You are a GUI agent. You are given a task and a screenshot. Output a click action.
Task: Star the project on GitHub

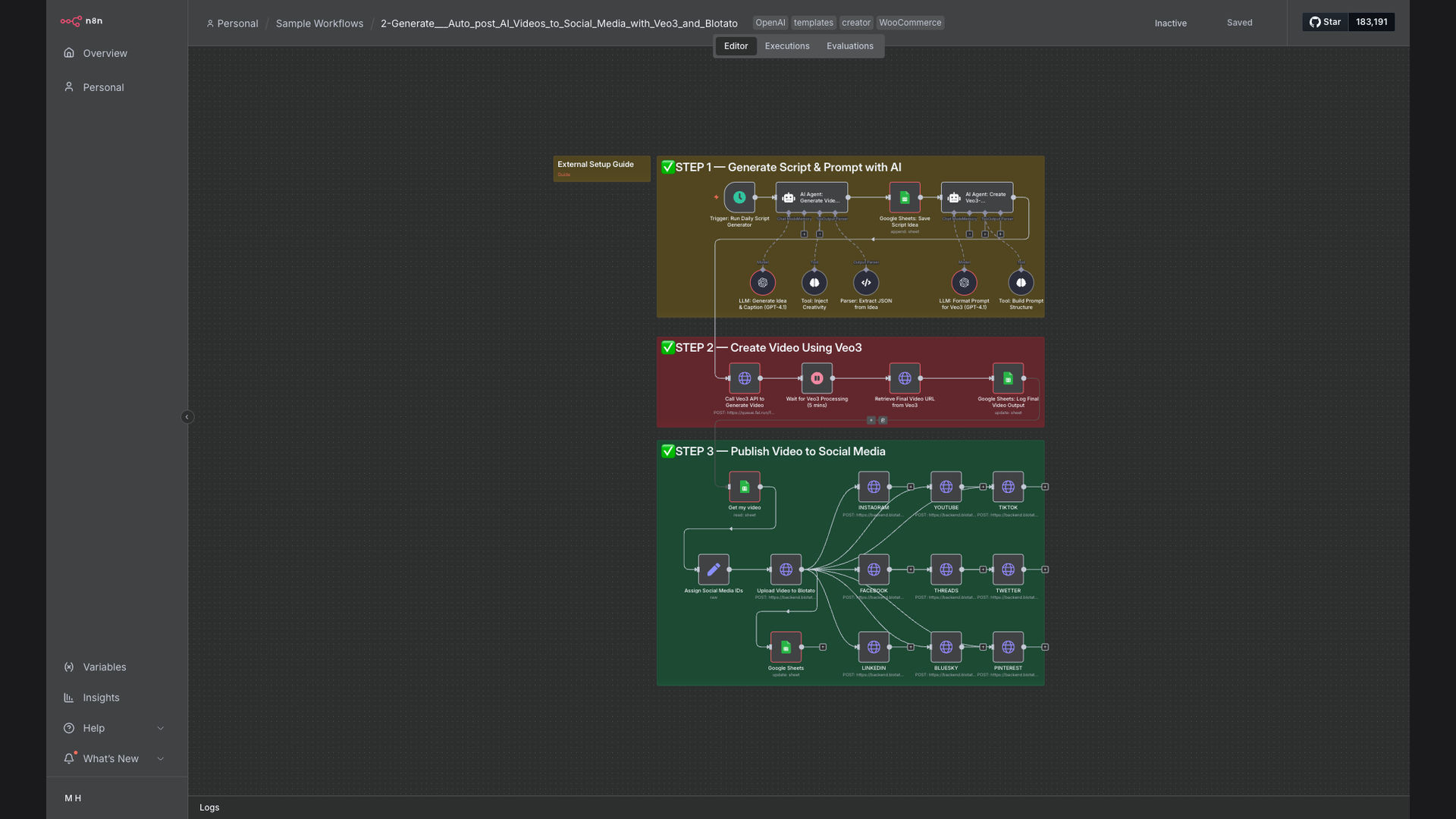point(1325,22)
